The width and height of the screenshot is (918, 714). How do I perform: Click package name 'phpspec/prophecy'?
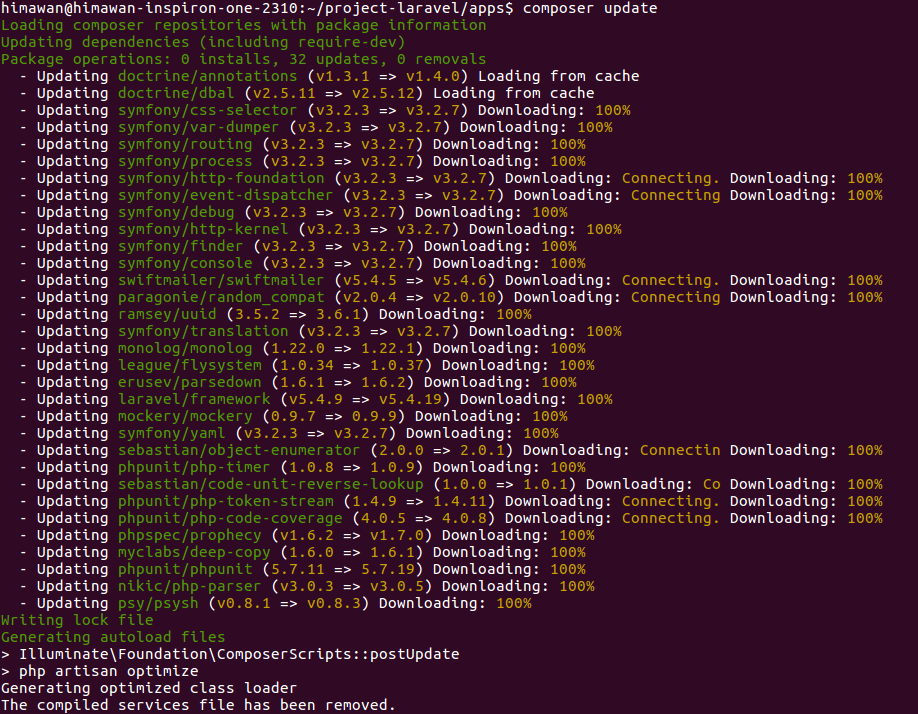point(190,535)
